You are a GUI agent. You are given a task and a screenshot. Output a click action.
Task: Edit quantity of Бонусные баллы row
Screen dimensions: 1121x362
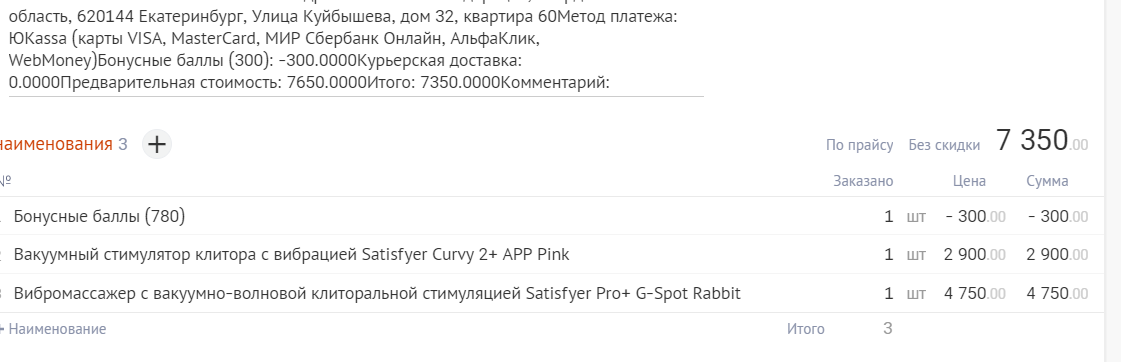[x=889, y=216]
